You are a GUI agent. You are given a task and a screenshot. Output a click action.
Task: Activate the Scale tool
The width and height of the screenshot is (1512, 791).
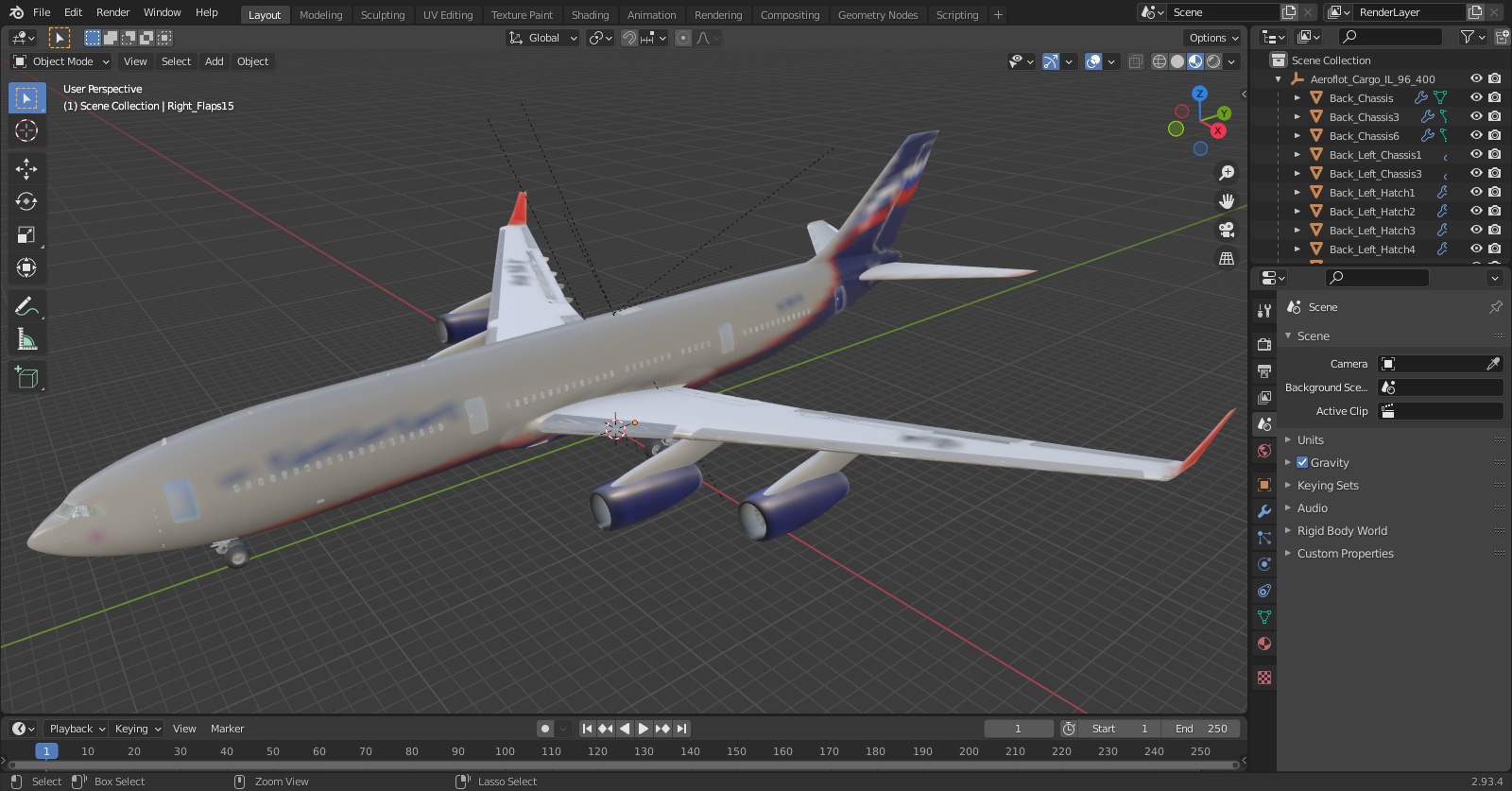(26, 234)
